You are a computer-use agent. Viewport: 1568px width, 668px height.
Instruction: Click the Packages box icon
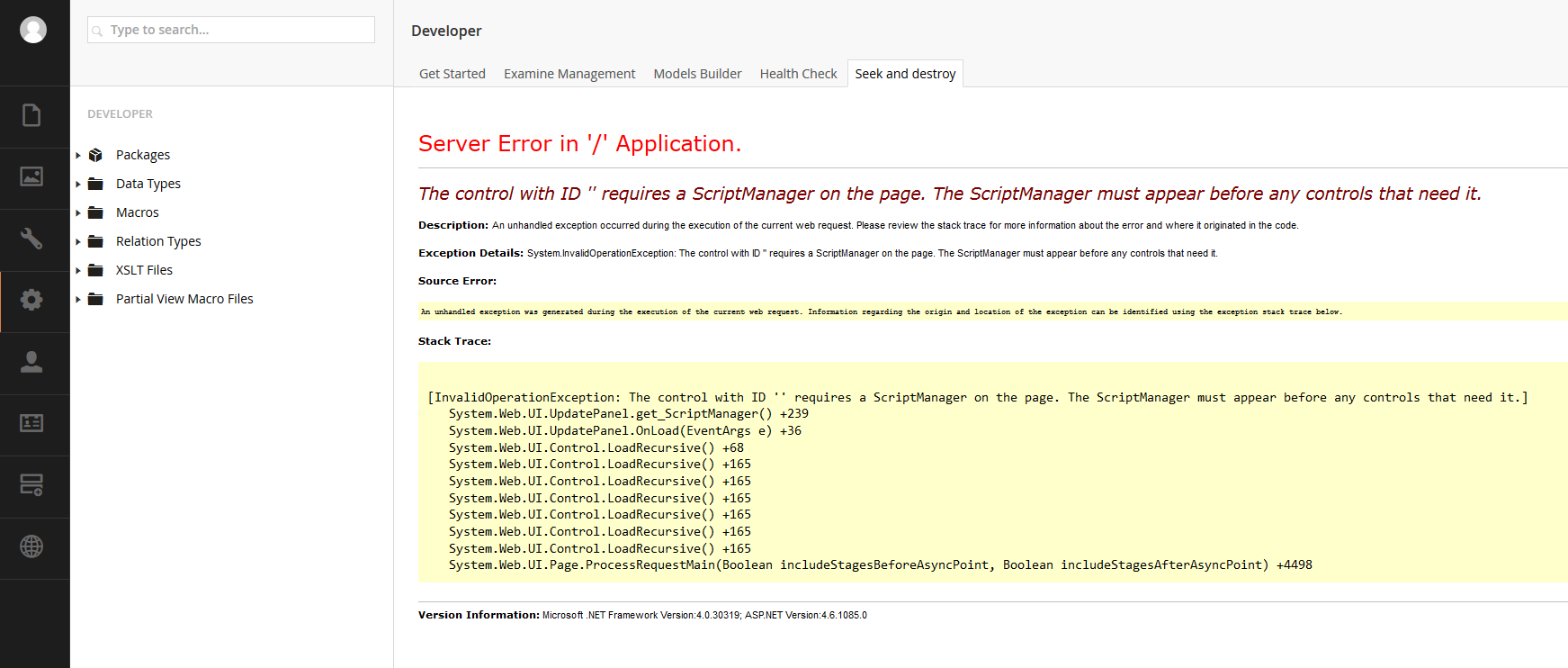[x=95, y=155]
